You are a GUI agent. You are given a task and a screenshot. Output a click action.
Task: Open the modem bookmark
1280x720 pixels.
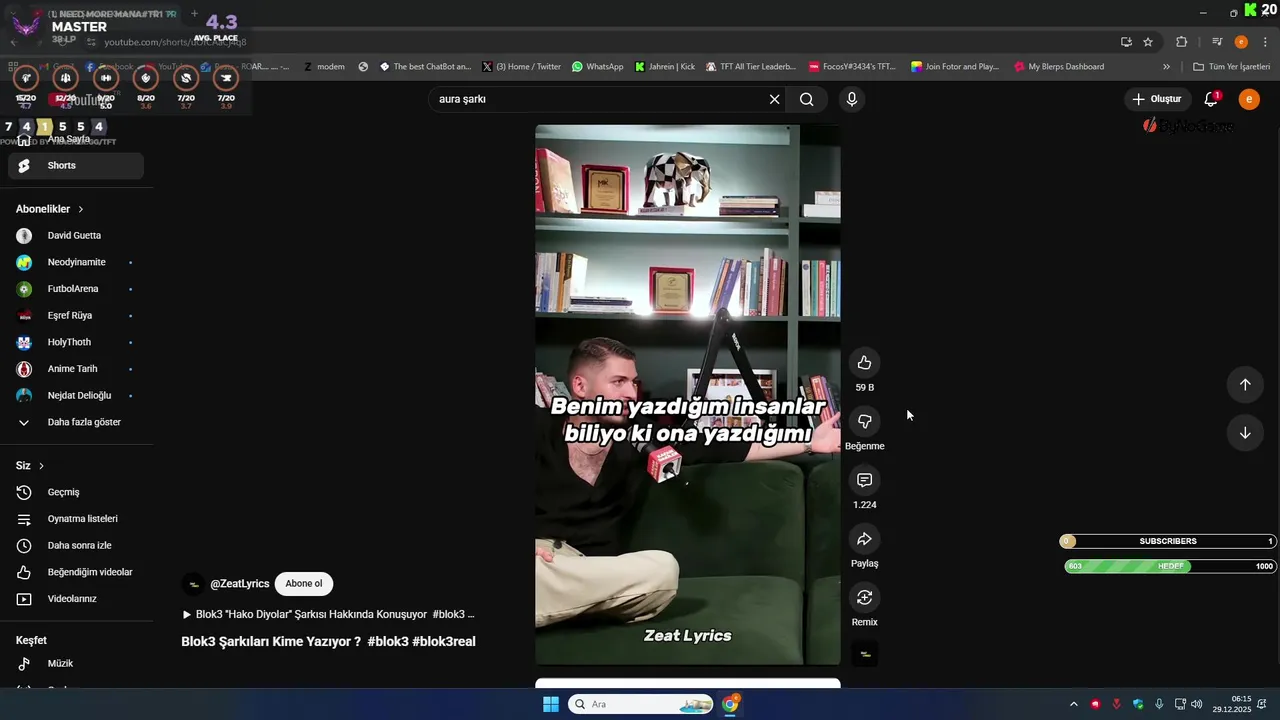324,67
